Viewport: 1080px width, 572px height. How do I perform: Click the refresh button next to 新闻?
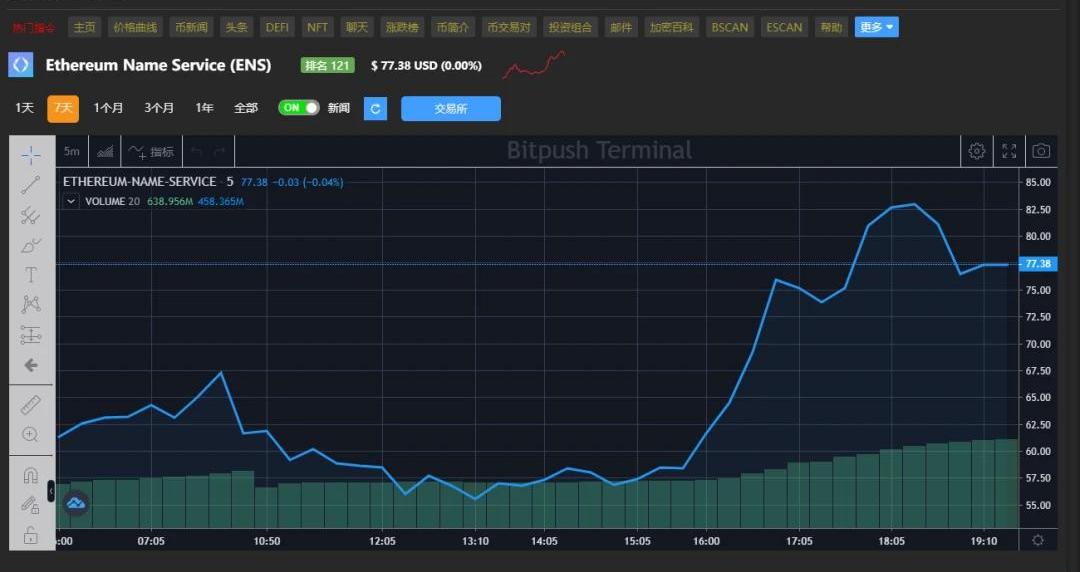pyautogui.click(x=375, y=108)
